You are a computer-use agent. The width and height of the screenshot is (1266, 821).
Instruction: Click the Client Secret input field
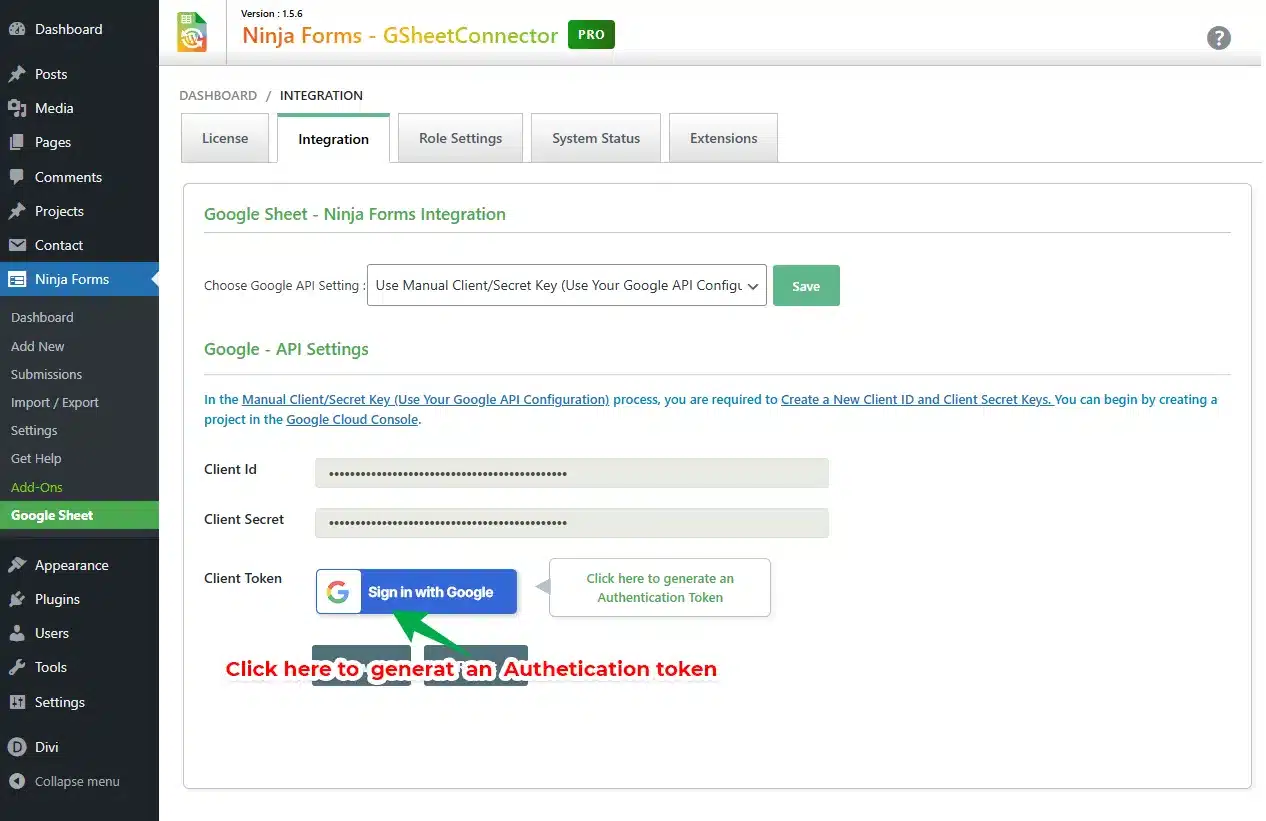pyautogui.click(x=571, y=523)
